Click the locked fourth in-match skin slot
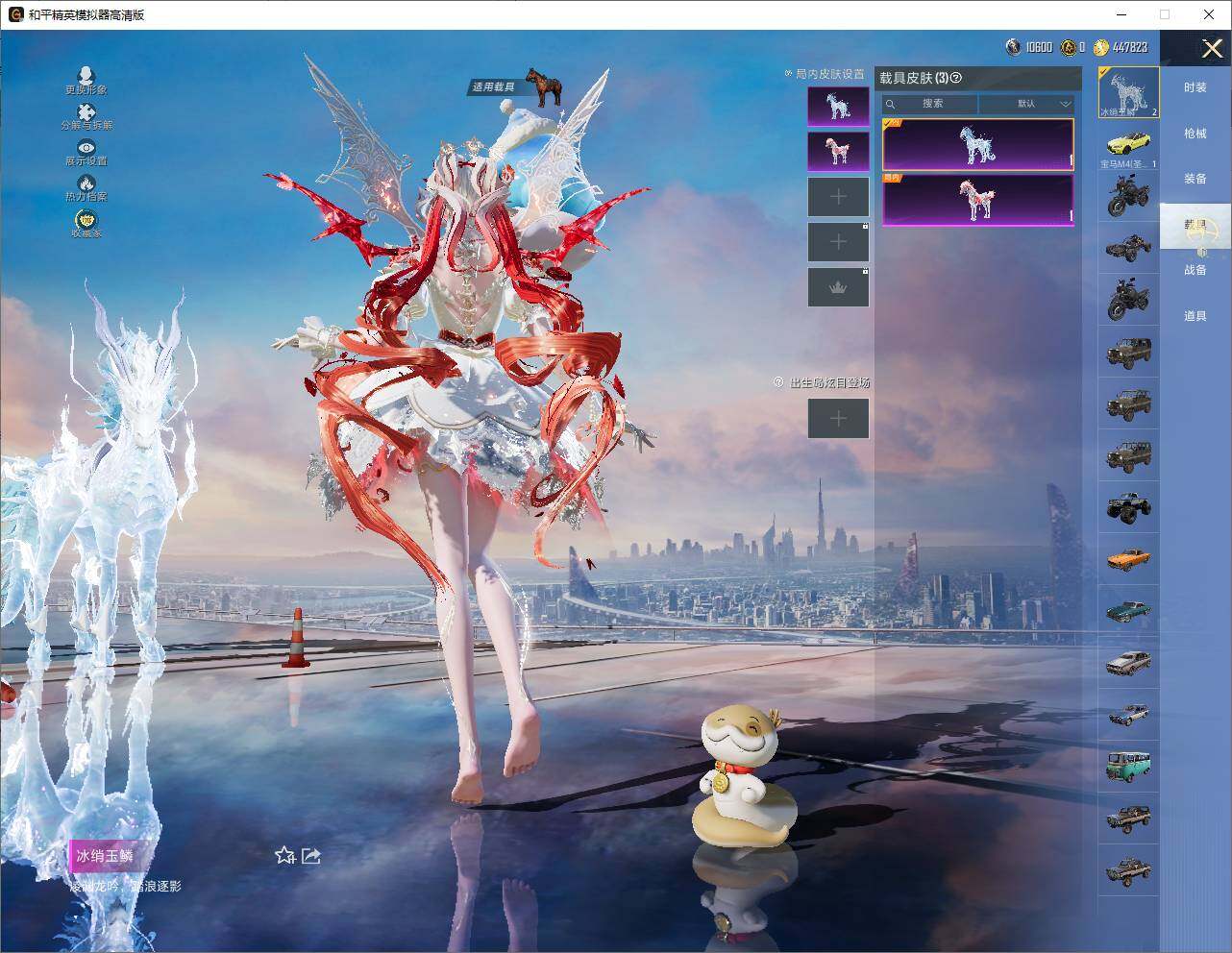The width and height of the screenshot is (1232, 953). point(838,242)
